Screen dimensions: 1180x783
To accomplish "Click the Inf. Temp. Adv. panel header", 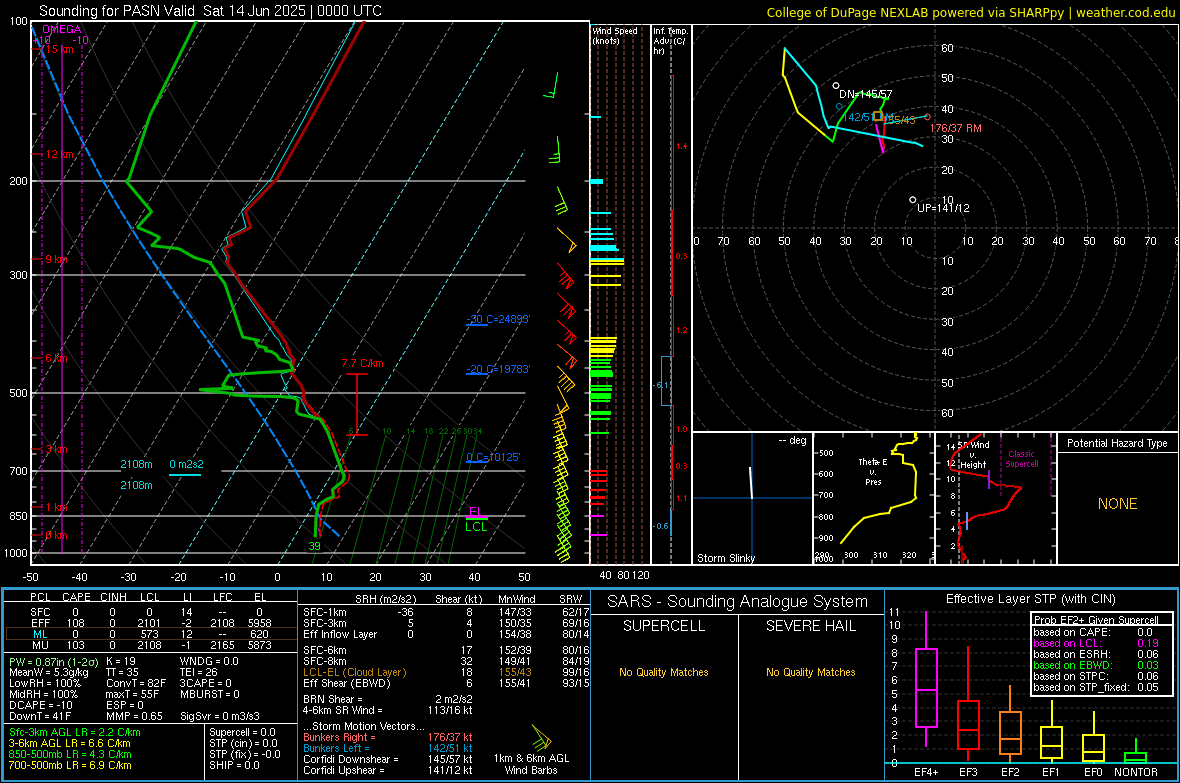I will coord(670,41).
